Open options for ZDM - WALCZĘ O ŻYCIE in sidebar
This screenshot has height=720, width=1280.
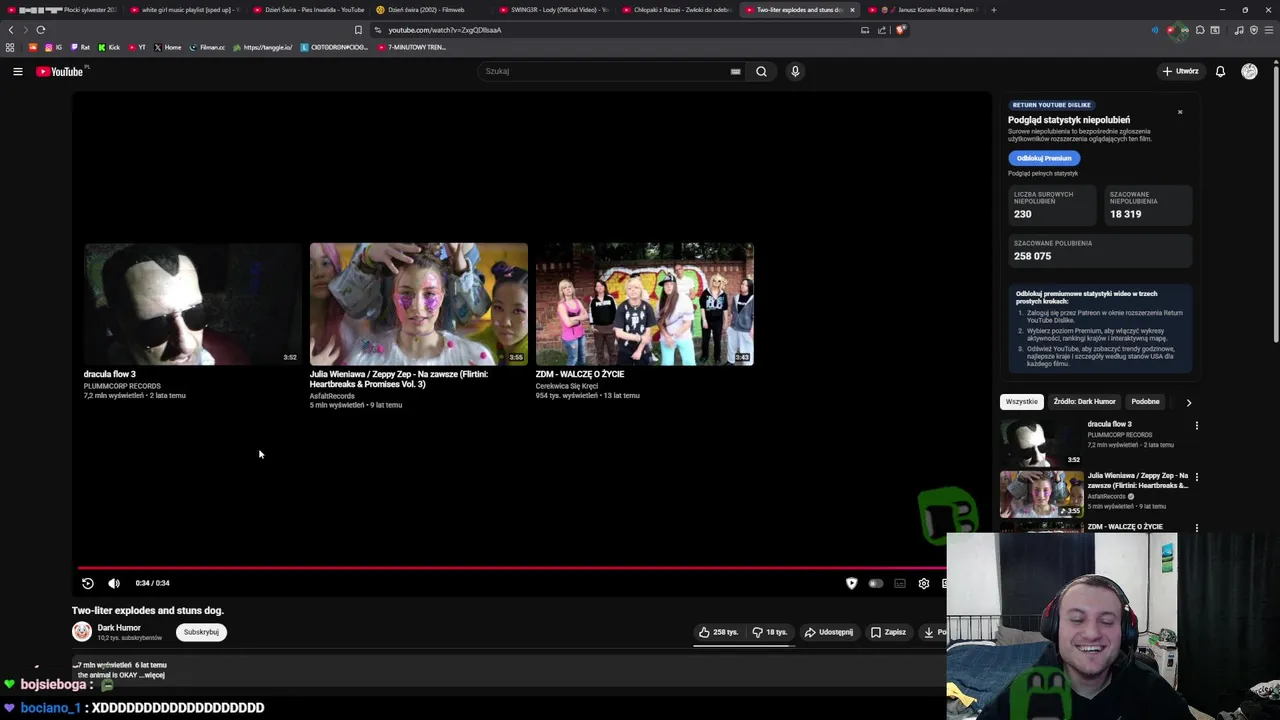[1197, 528]
